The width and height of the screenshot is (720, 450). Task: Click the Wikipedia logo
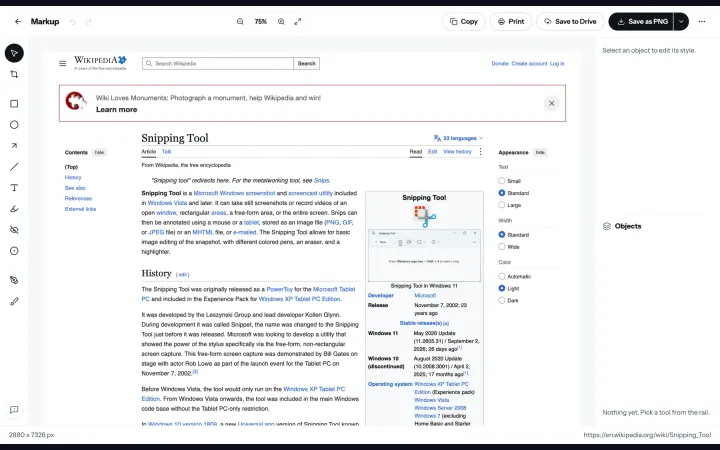coord(100,63)
